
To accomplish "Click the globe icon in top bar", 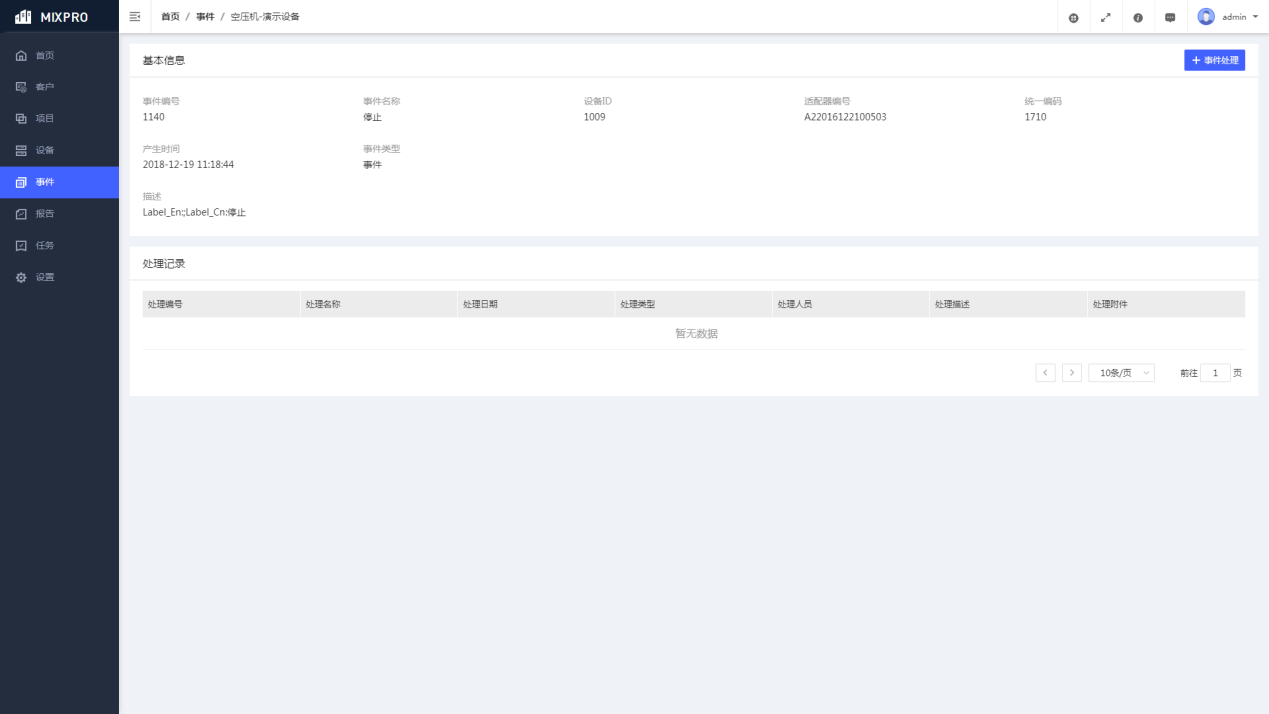I will [x=1073, y=17].
